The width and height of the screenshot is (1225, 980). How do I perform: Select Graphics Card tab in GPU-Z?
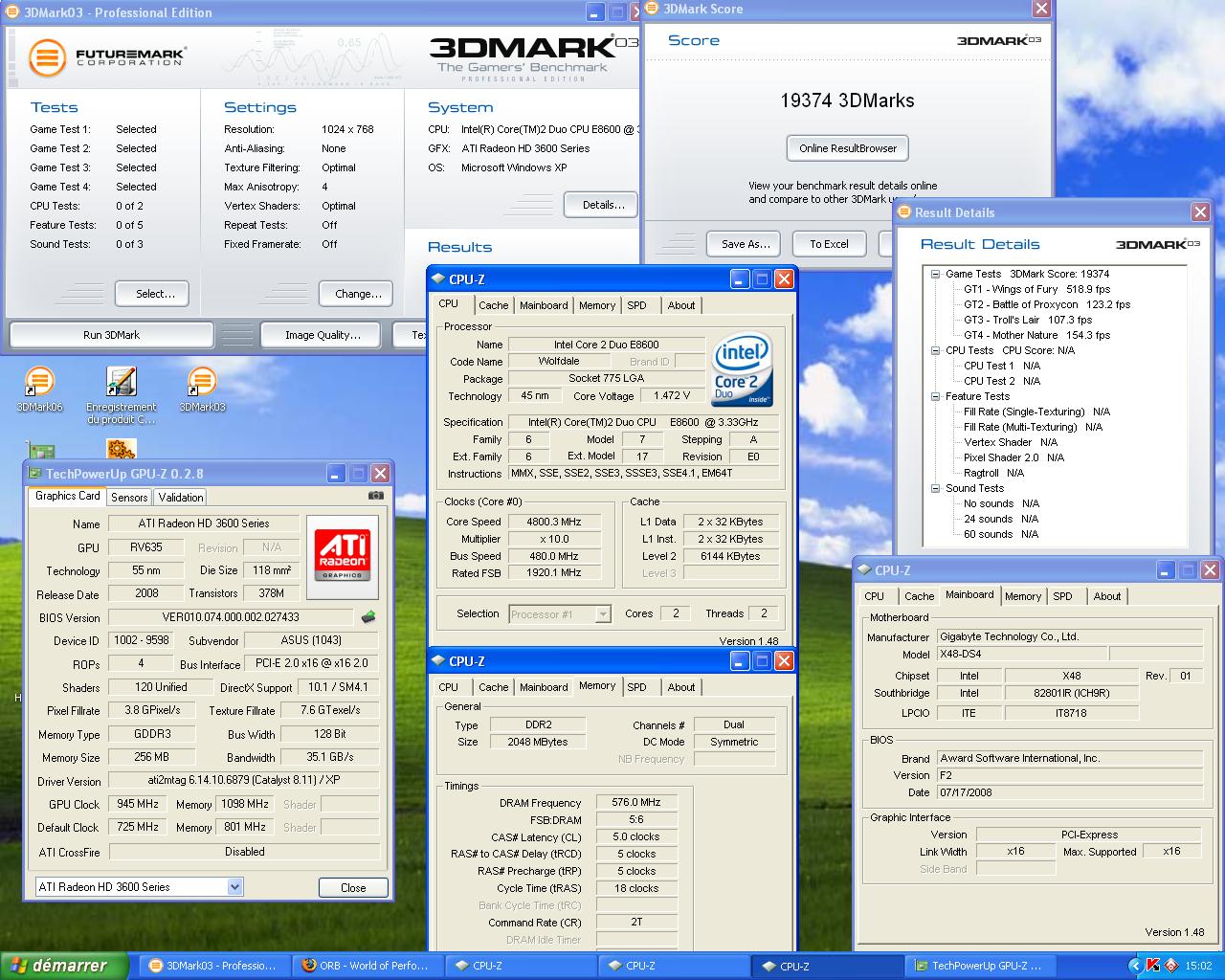[x=67, y=496]
